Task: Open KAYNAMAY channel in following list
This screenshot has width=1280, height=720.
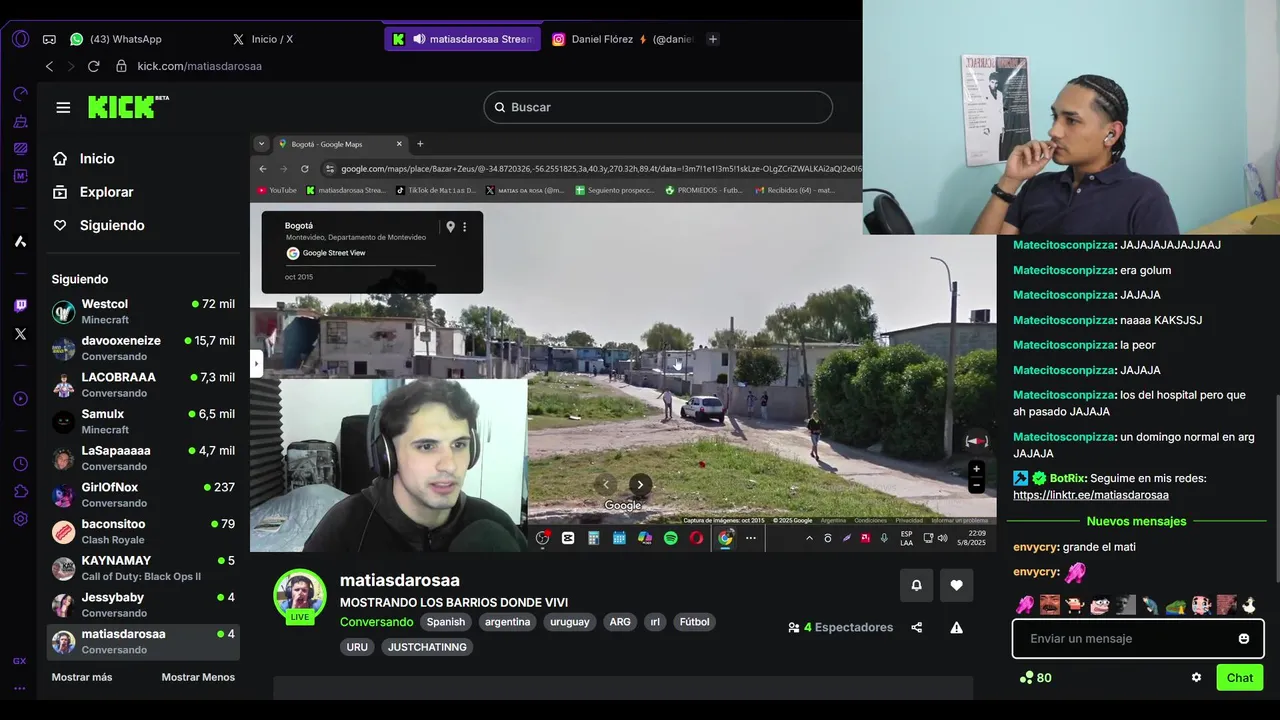Action: click(144, 568)
